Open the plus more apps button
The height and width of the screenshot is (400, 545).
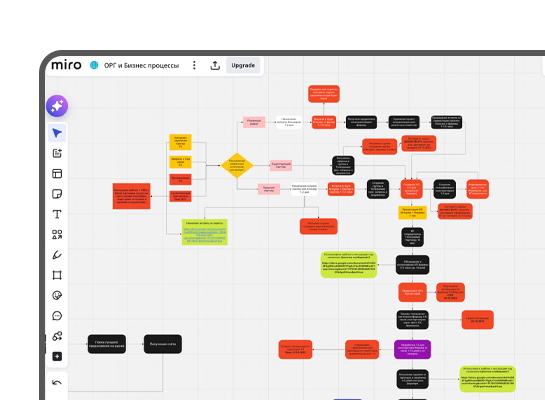57,356
